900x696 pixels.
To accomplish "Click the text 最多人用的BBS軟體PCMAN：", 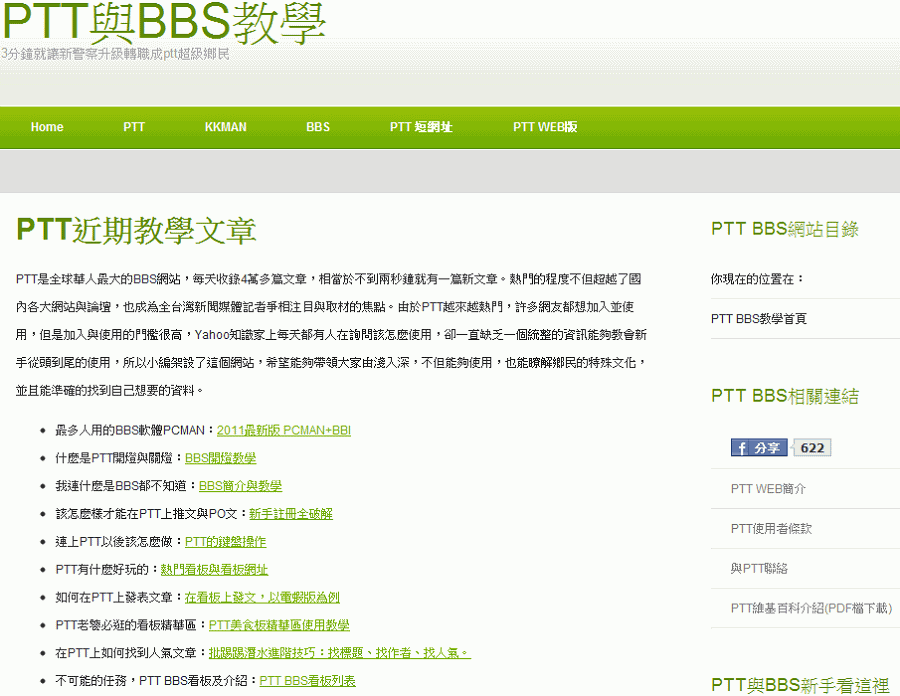I will (x=135, y=430).
